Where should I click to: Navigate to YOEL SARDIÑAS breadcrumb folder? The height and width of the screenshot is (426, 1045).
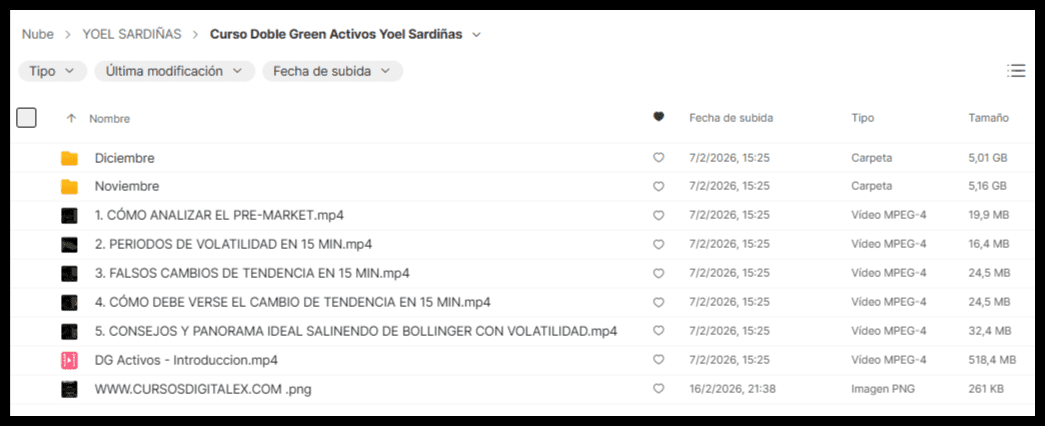(132, 34)
